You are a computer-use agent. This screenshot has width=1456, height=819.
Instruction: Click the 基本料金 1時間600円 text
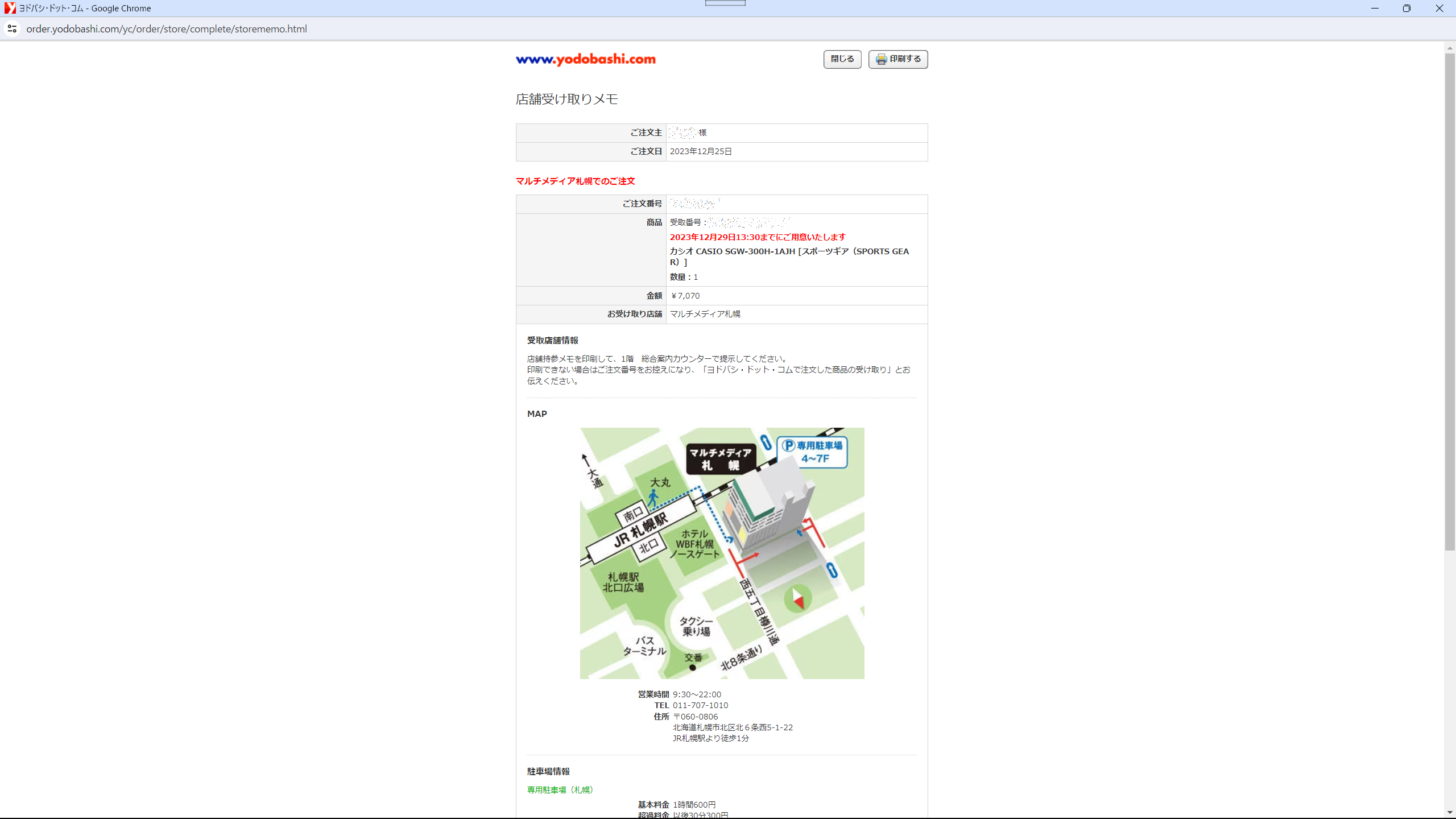tap(676, 804)
